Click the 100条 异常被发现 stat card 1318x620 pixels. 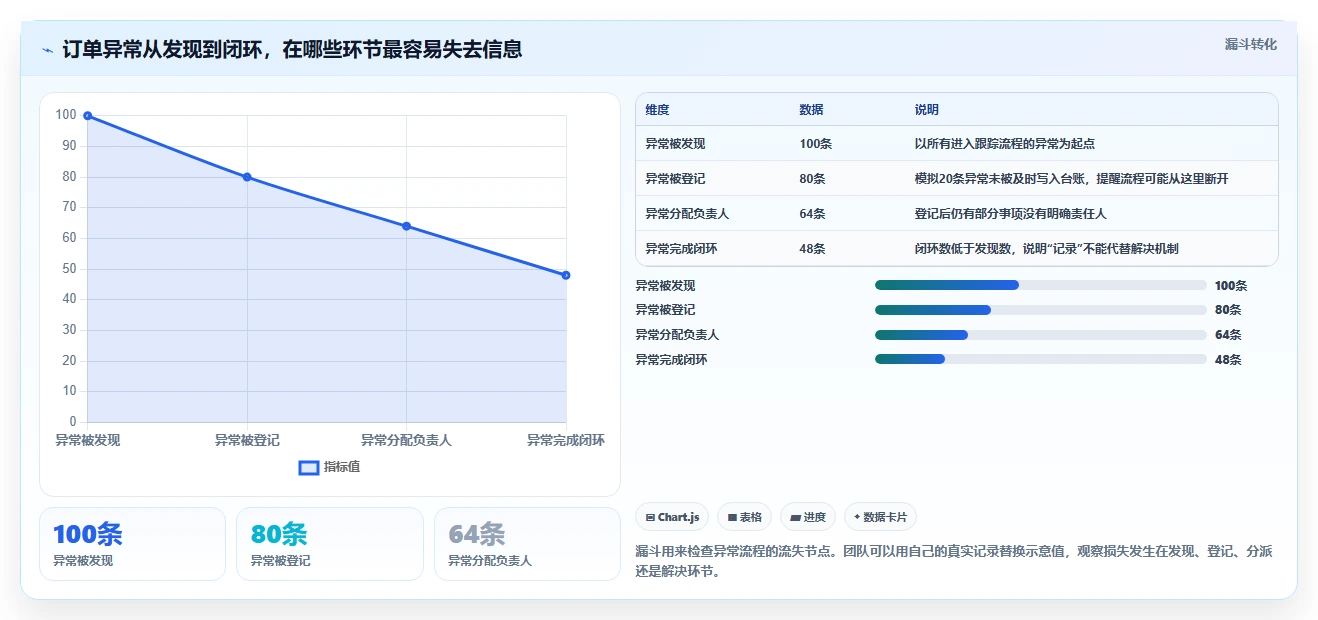click(132, 544)
